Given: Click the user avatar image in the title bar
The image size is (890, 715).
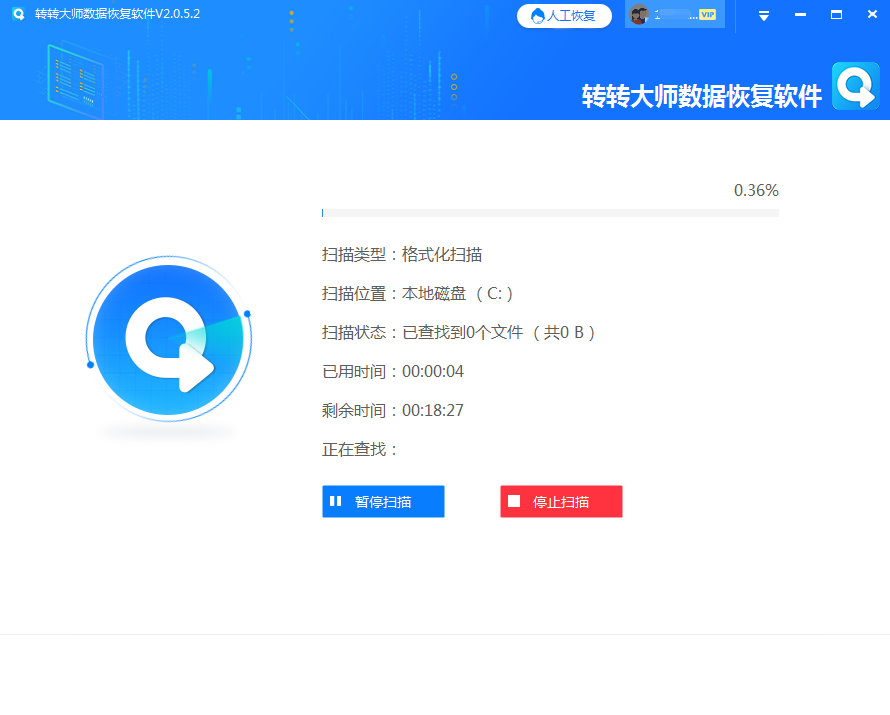Looking at the screenshot, I should 638,14.
